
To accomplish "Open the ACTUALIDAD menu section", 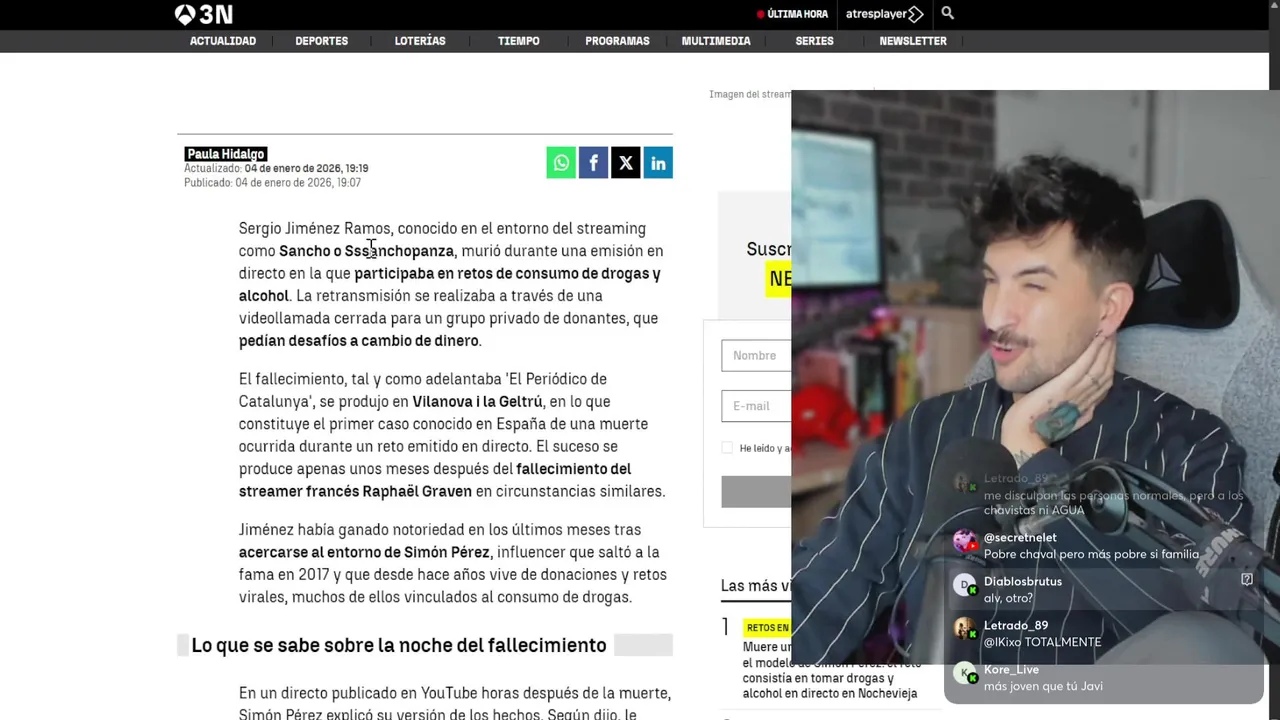I will [223, 41].
